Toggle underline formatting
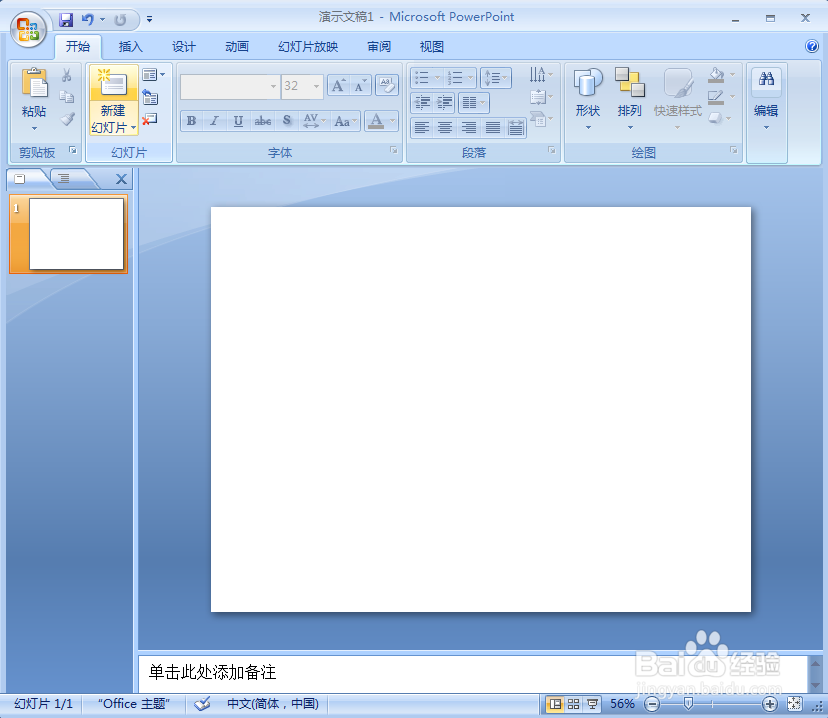 tap(238, 121)
